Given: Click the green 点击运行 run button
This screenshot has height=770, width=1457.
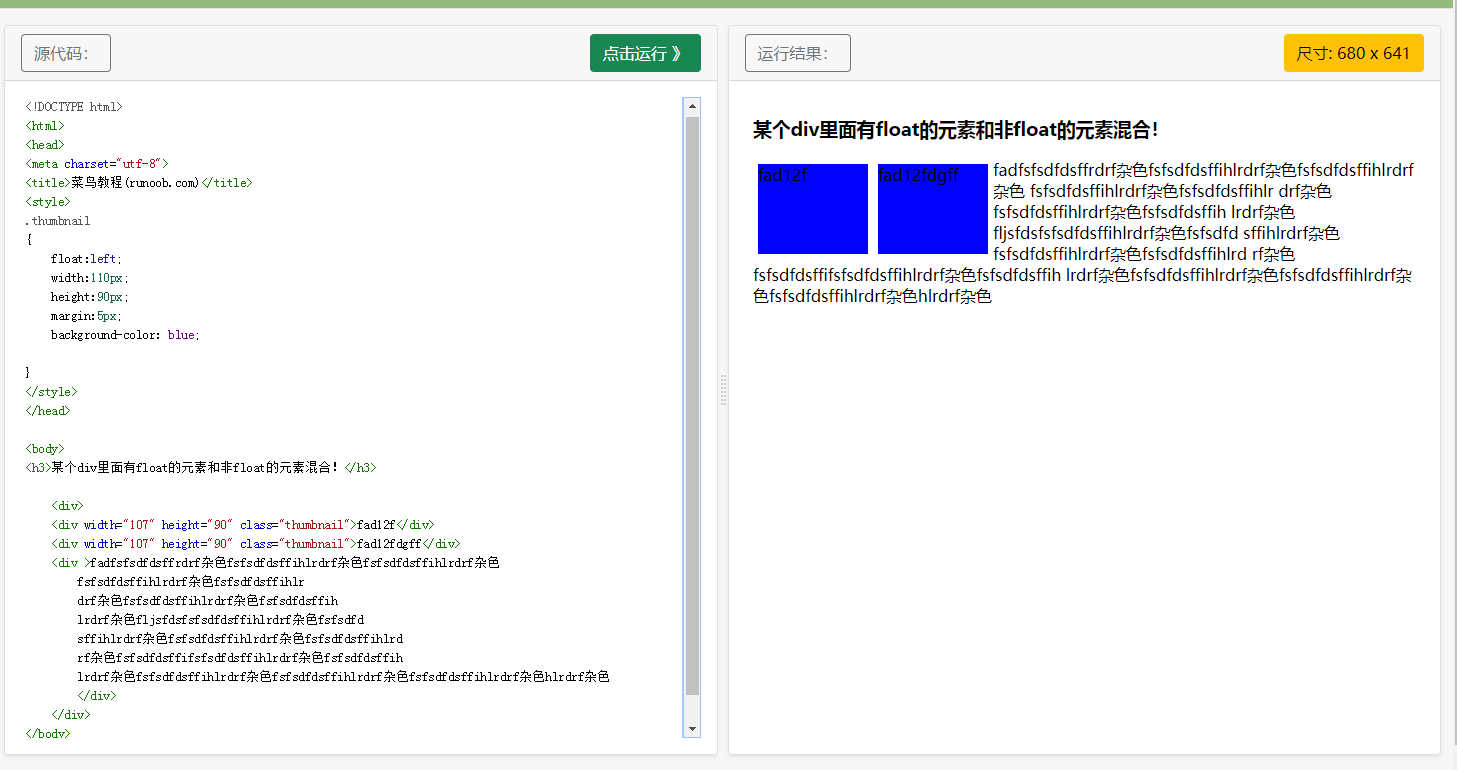Looking at the screenshot, I should [x=645, y=53].
